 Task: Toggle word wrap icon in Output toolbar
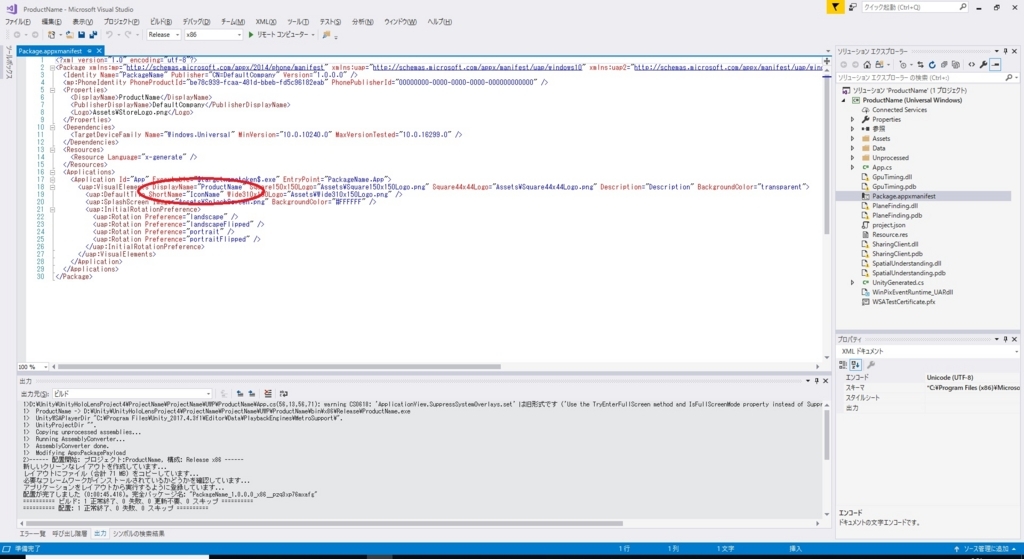(283, 394)
